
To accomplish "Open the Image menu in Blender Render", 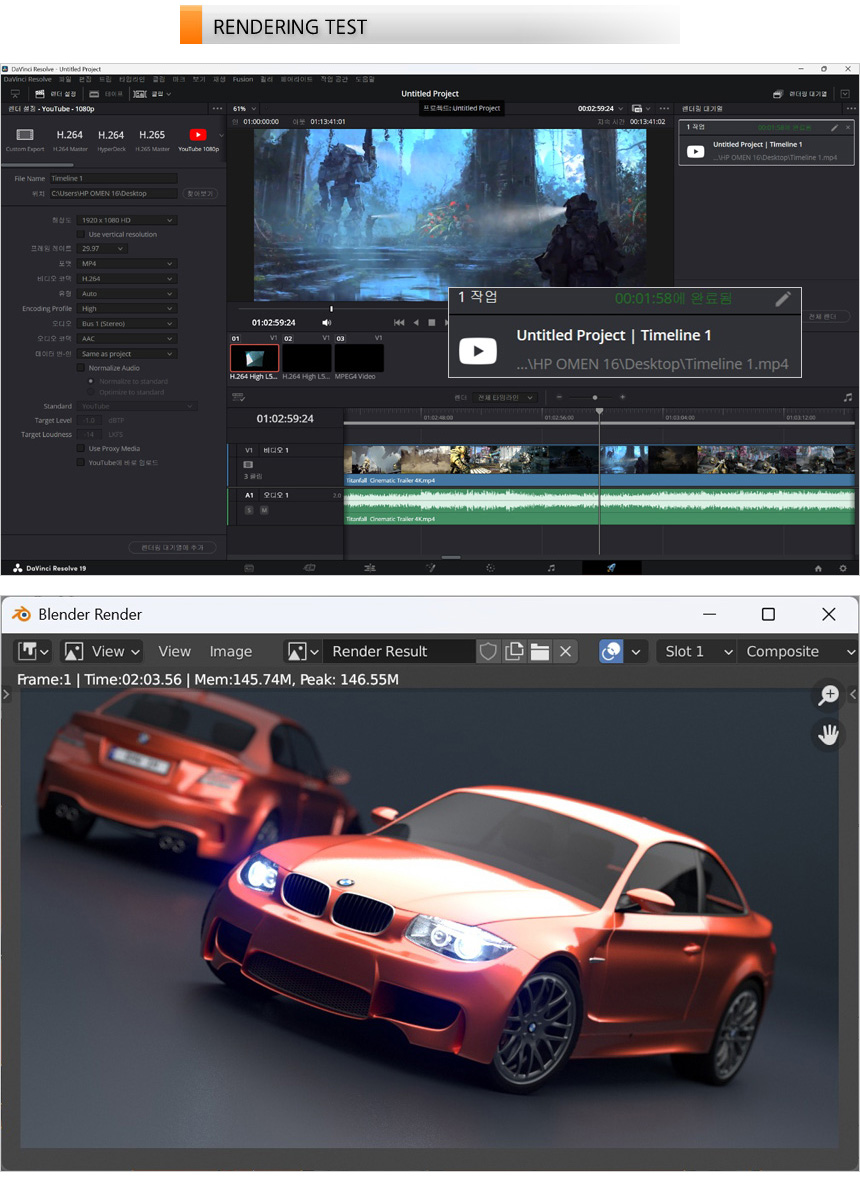I will tap(230, 651).
